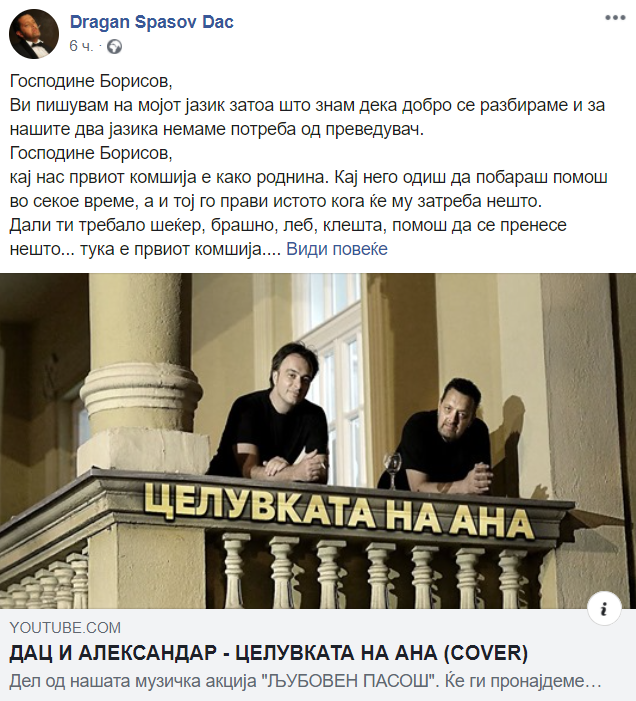Open Dragan Spasov Dac's profile picture
636x701 pixels.
(34, 34)
